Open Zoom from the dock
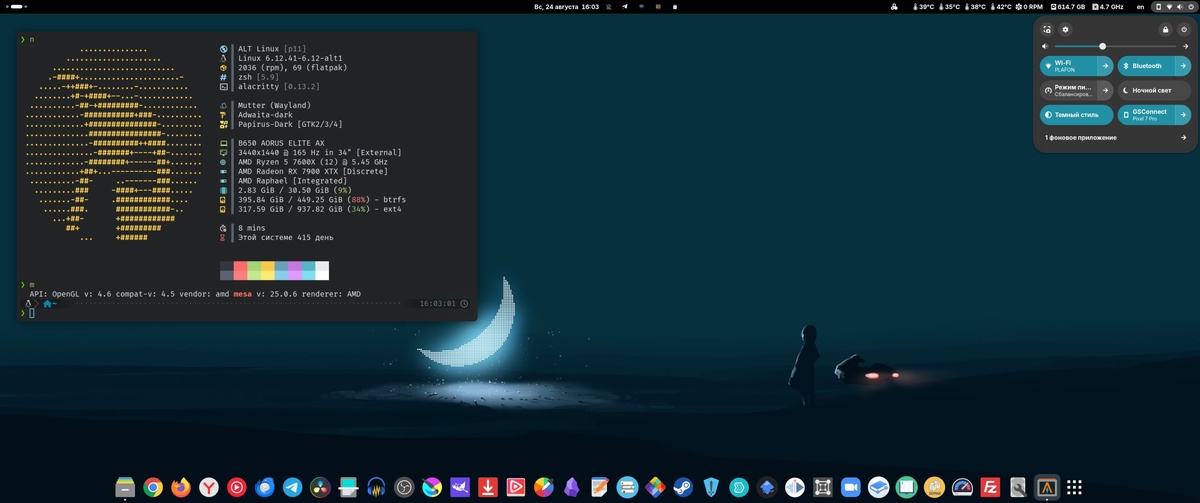The image size is (1200, 503). click(x=852, y=487)
